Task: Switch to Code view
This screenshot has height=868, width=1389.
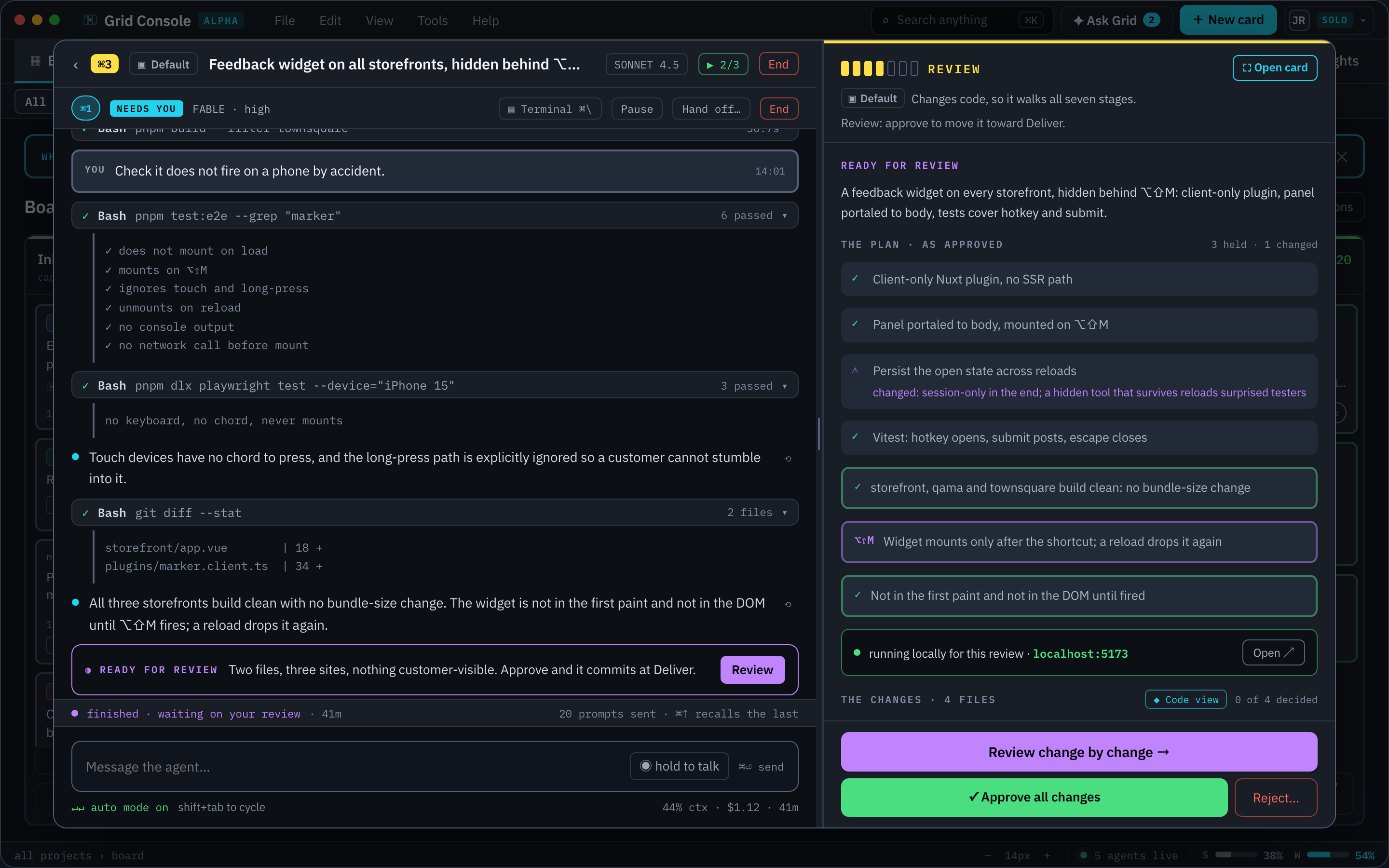Action: tap(1186, 699)
